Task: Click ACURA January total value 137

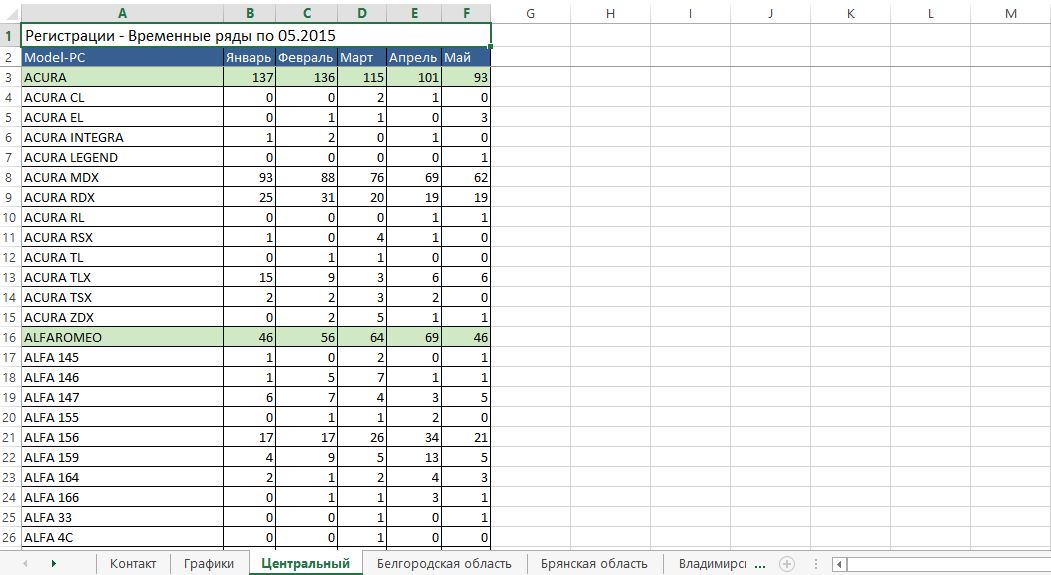Action: (x=249, y=77)
